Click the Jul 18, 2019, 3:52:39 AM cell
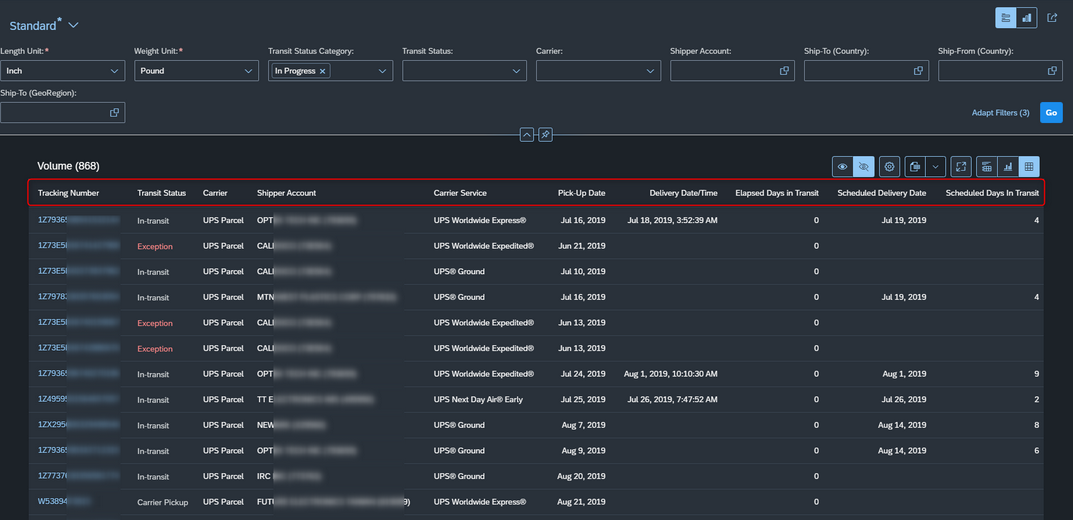Screen dimensions: 1073x520 pyautogui.click(x=673, y=220)
